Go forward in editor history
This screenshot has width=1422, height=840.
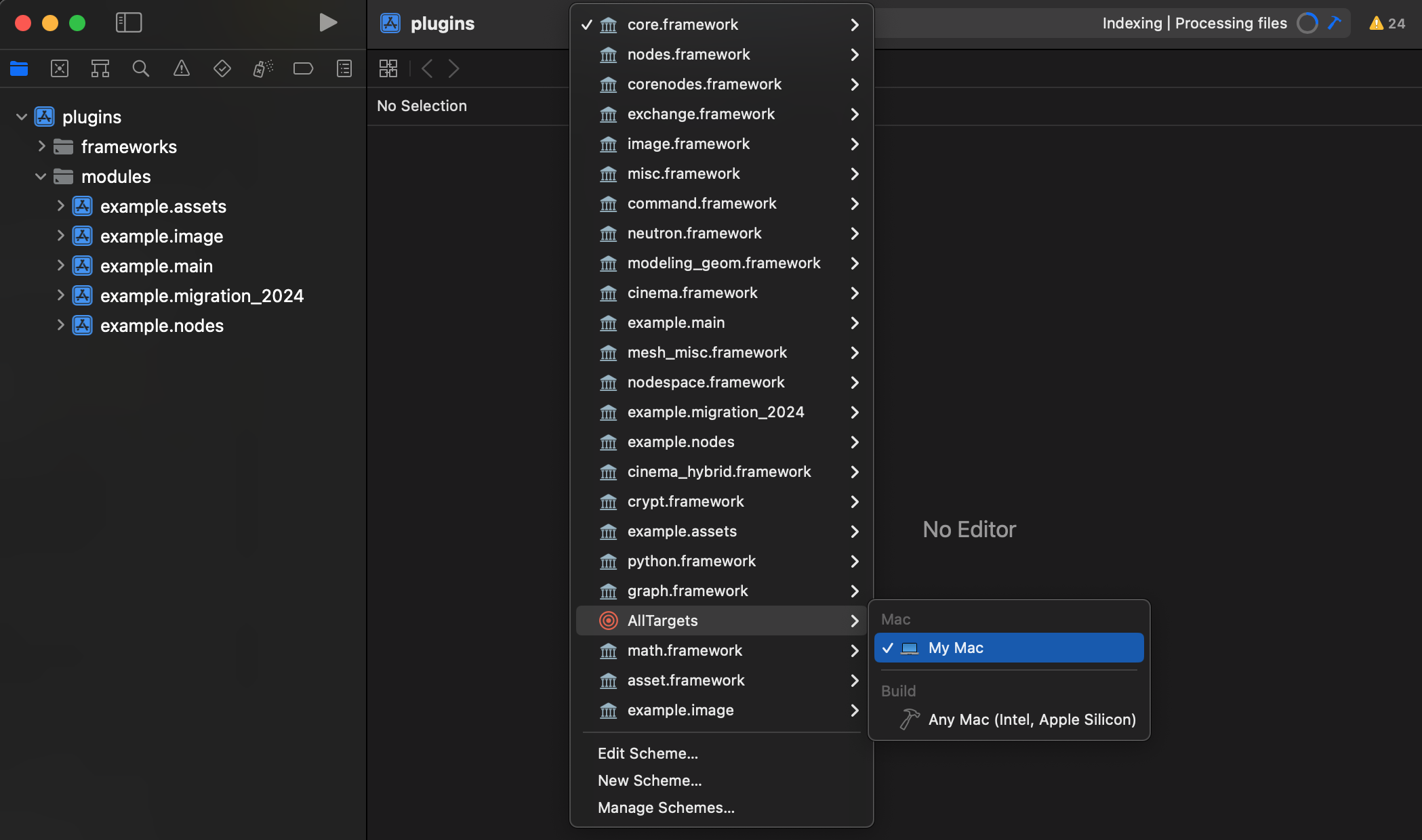(x=454, y=68)
